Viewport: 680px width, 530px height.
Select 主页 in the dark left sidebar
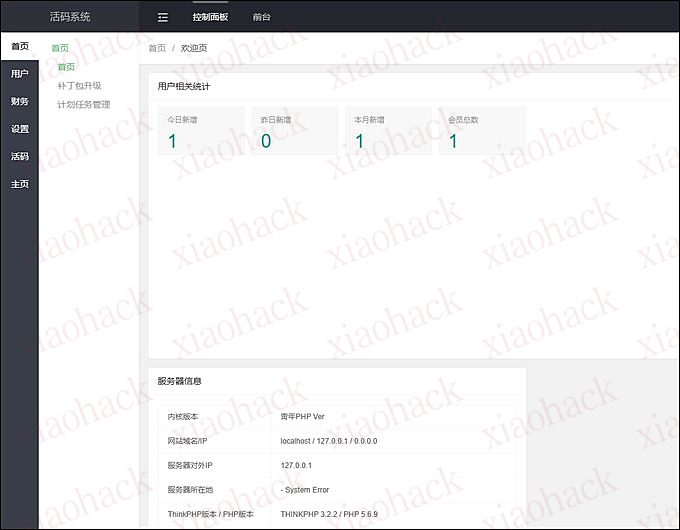click(19, 185)
